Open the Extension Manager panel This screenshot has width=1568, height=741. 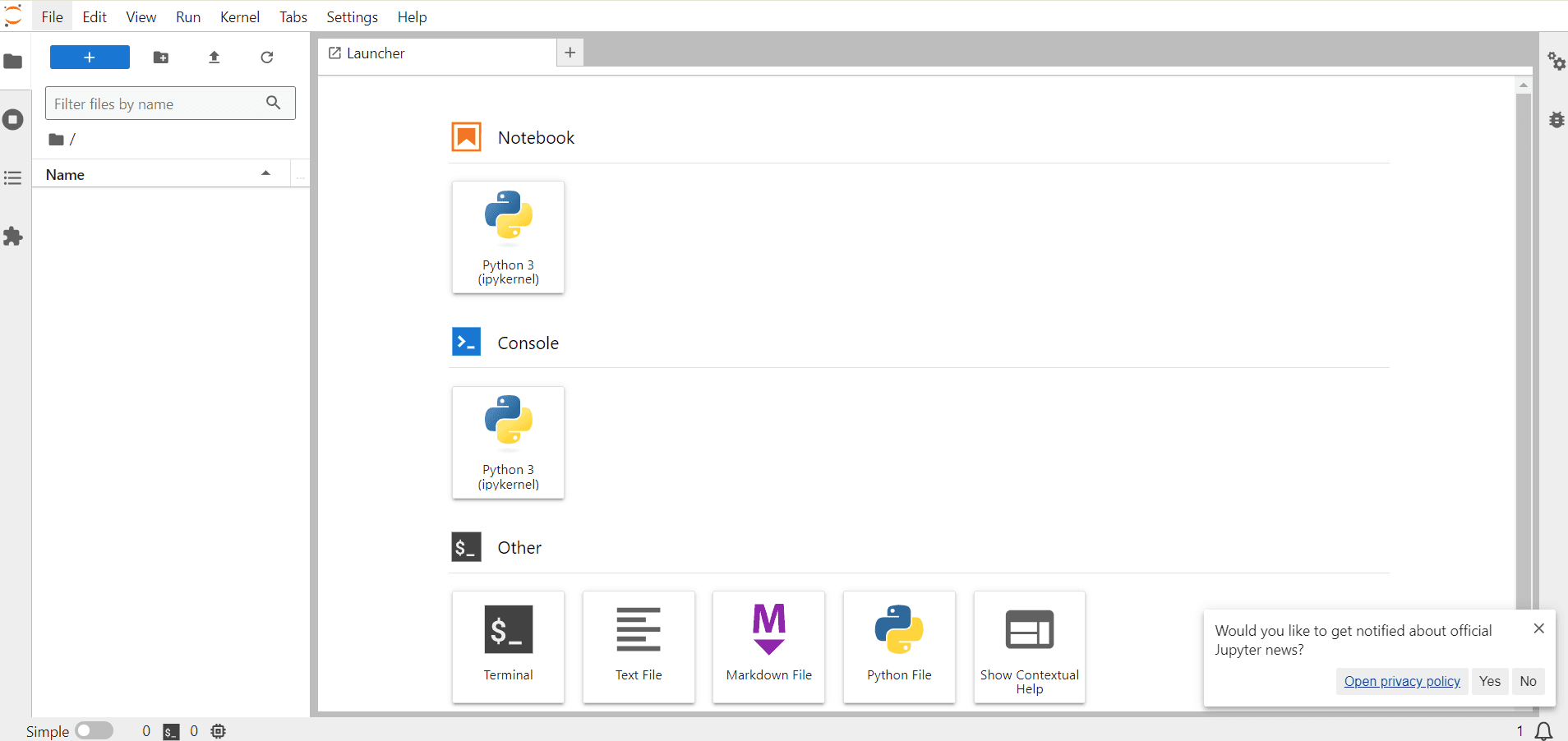click(x=13, y=237)
